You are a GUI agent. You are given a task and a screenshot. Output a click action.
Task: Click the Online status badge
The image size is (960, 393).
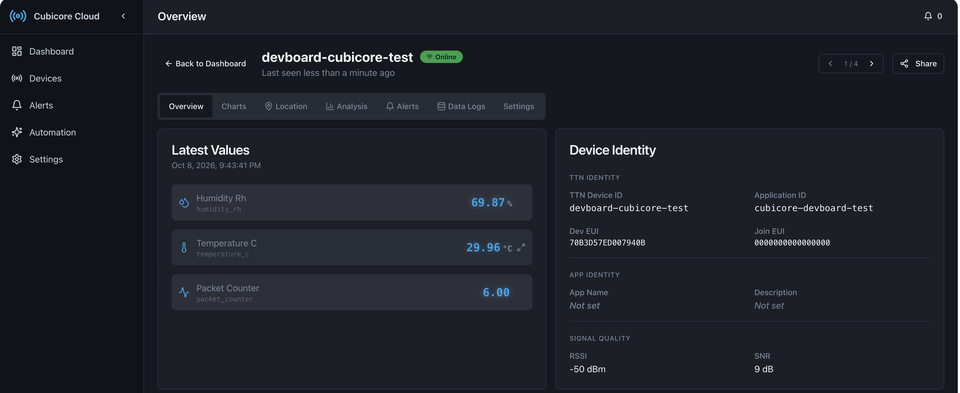(441, 57)
